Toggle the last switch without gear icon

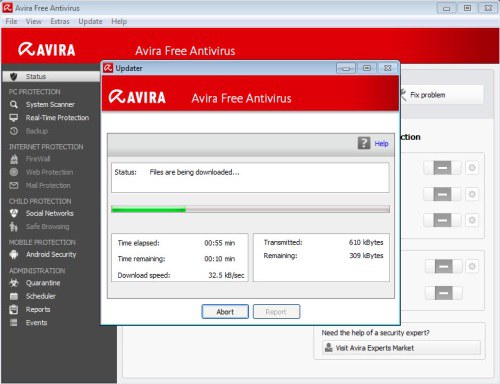pos(444,293)
